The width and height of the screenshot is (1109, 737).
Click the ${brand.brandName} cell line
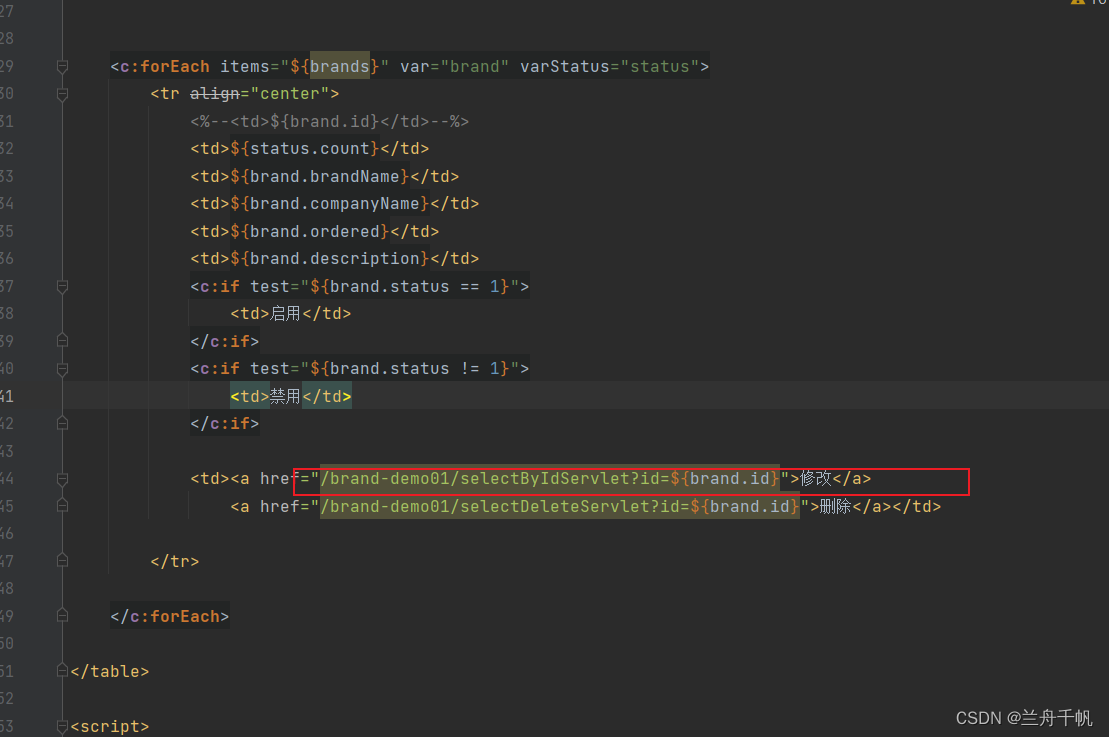[325, 176]
